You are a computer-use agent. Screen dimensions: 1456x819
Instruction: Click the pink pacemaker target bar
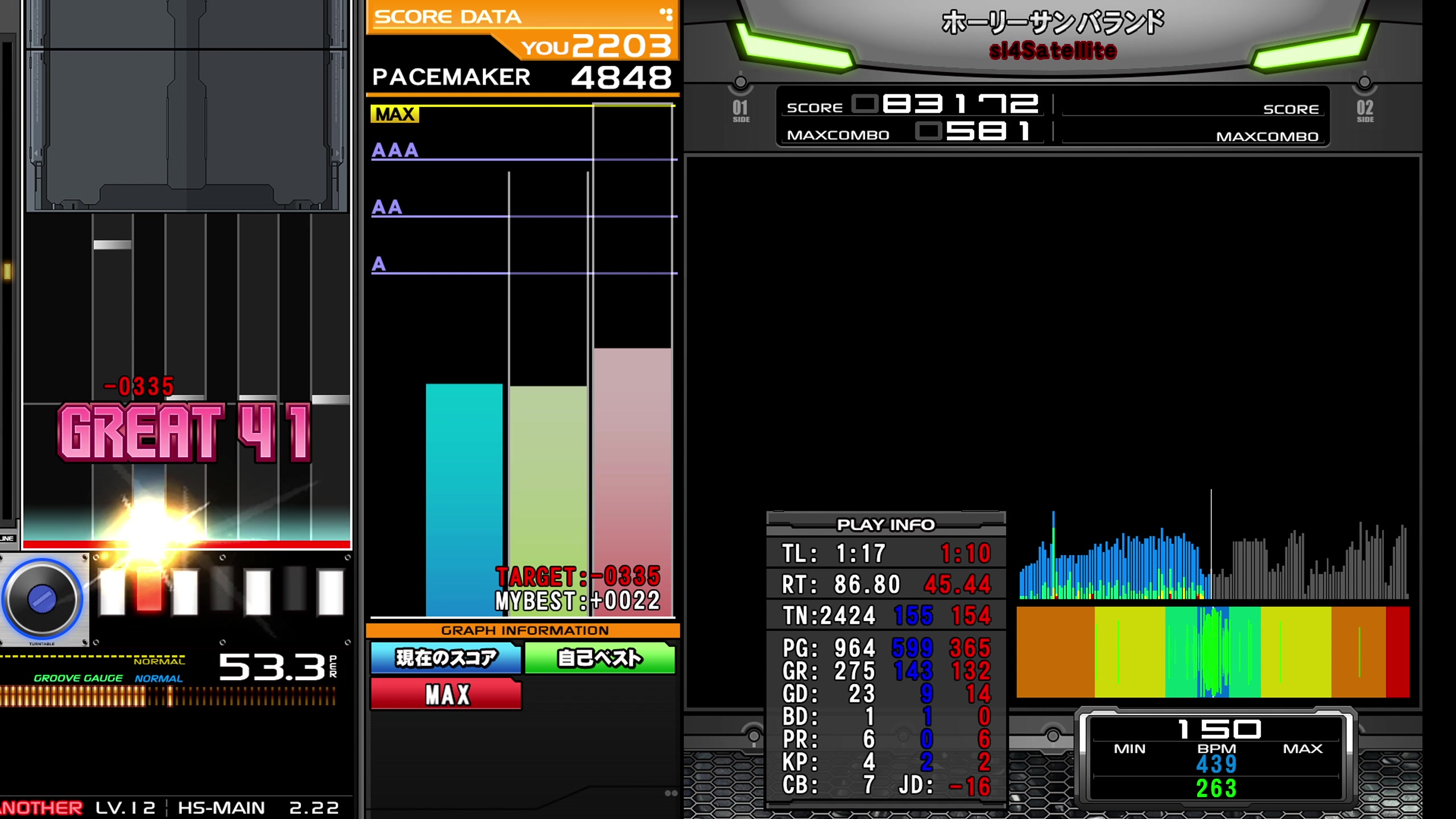tap(632, 482)
